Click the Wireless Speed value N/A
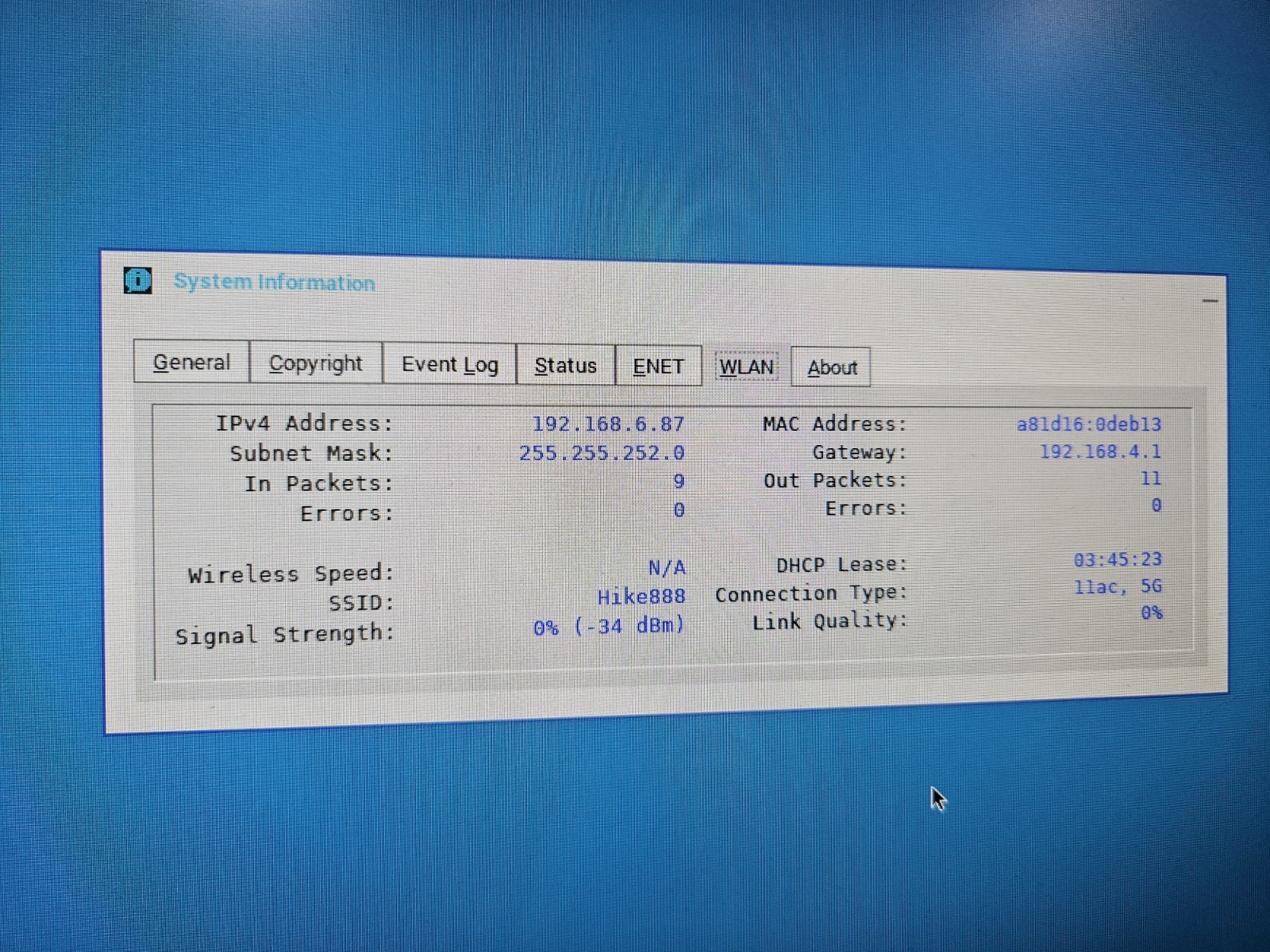Viewport: 1270px width, 952px height. 667,567
